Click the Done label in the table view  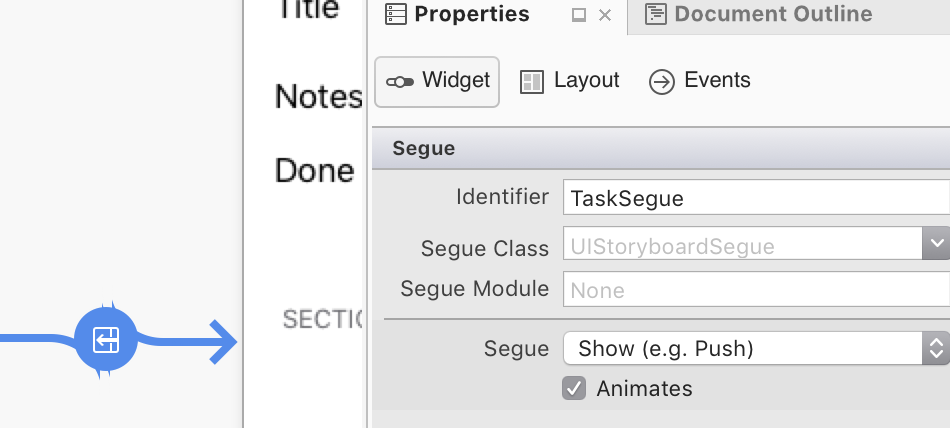[314, 170]
